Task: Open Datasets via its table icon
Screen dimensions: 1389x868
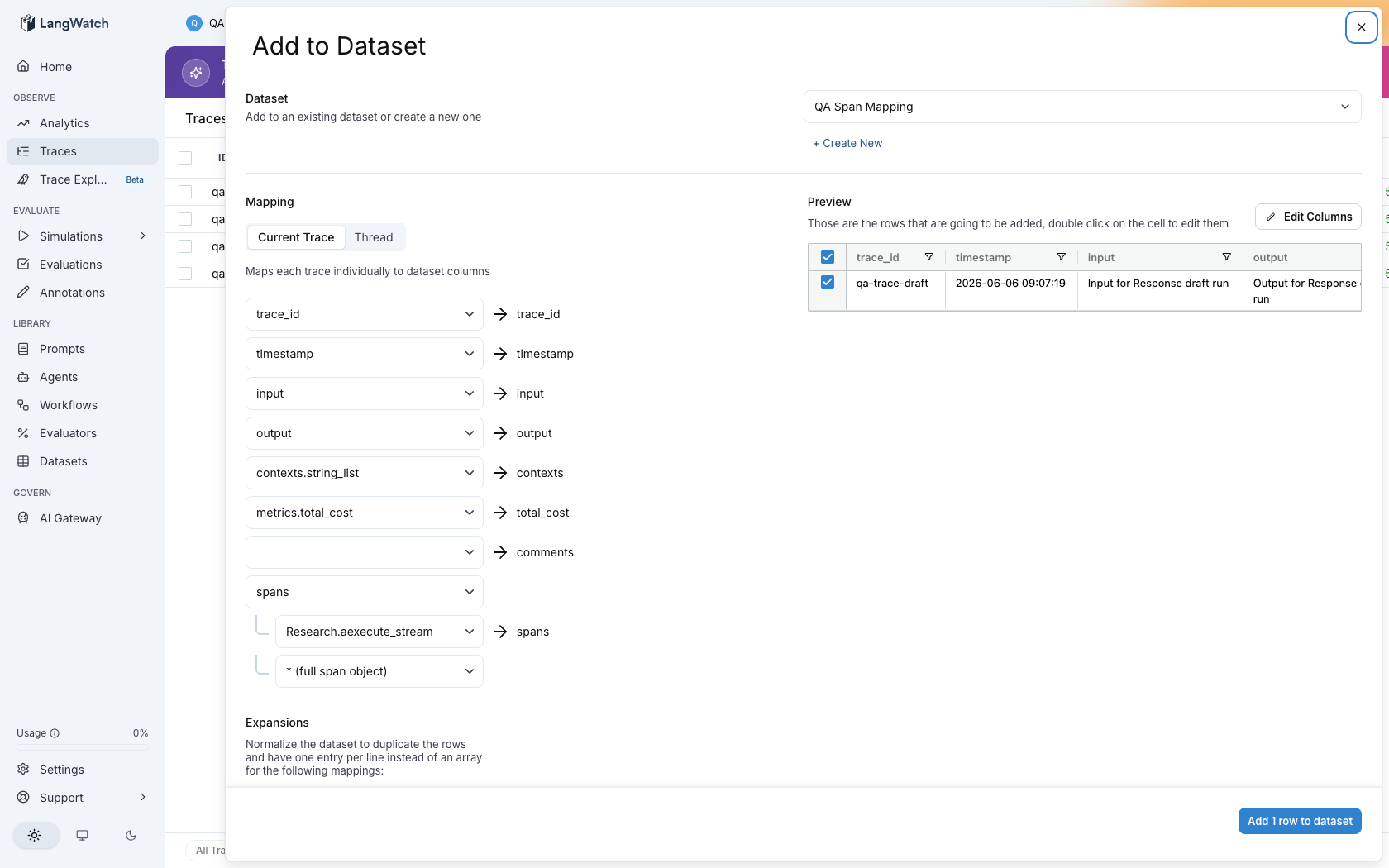Action: [23, 461]
